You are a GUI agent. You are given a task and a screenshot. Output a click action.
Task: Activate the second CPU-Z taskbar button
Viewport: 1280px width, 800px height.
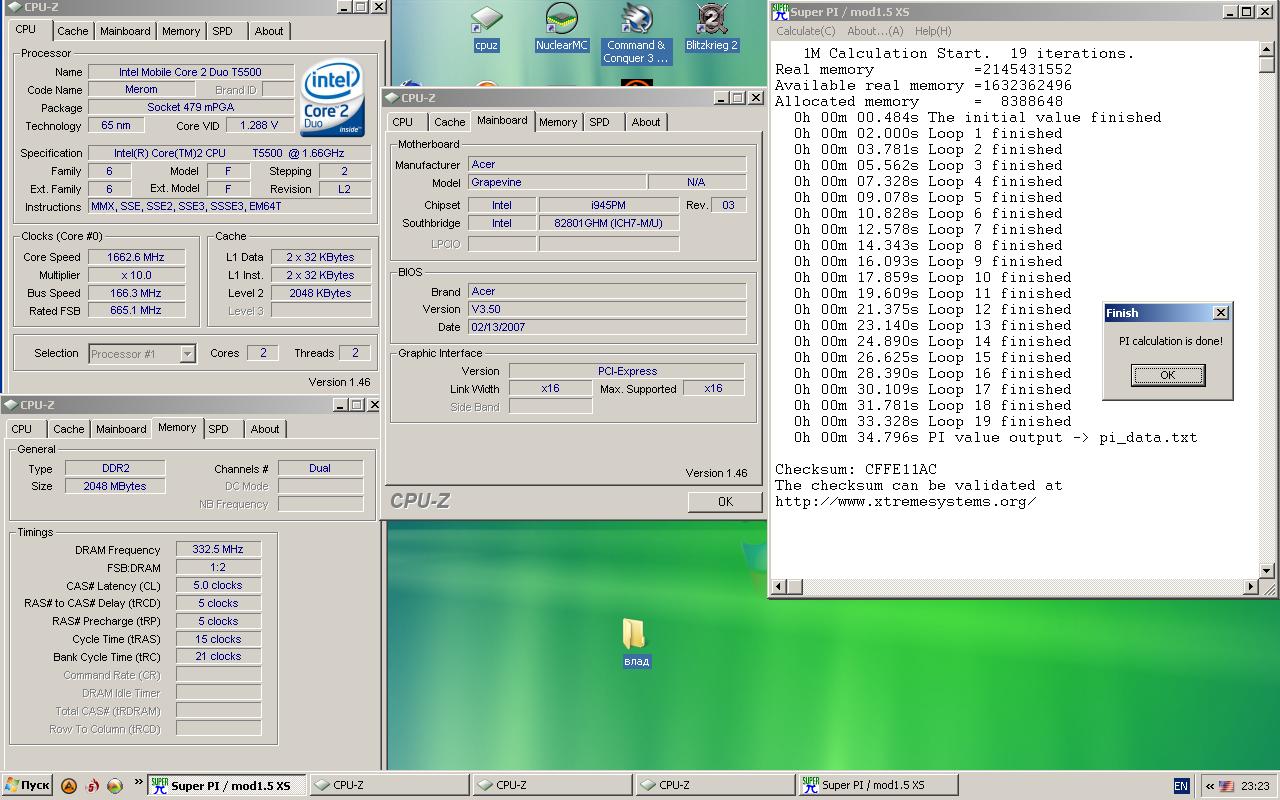pyautogui.click(x=550, y=785)
